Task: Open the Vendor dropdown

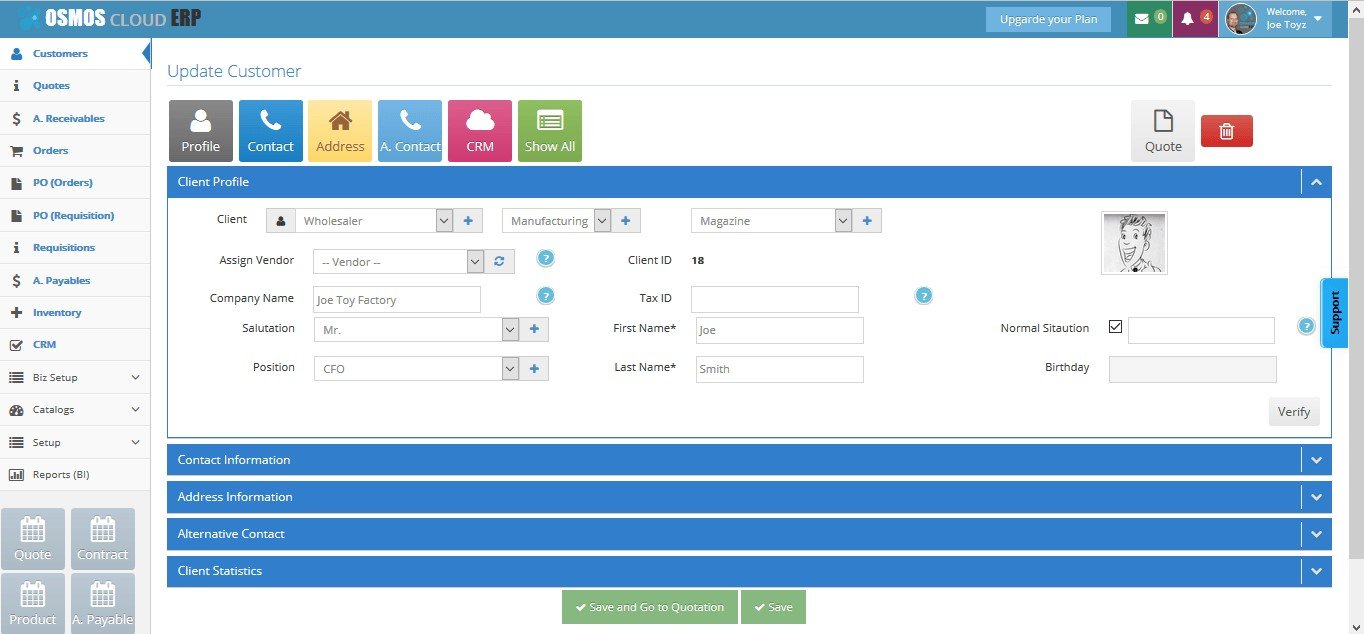Action: [x=399, y=262]
